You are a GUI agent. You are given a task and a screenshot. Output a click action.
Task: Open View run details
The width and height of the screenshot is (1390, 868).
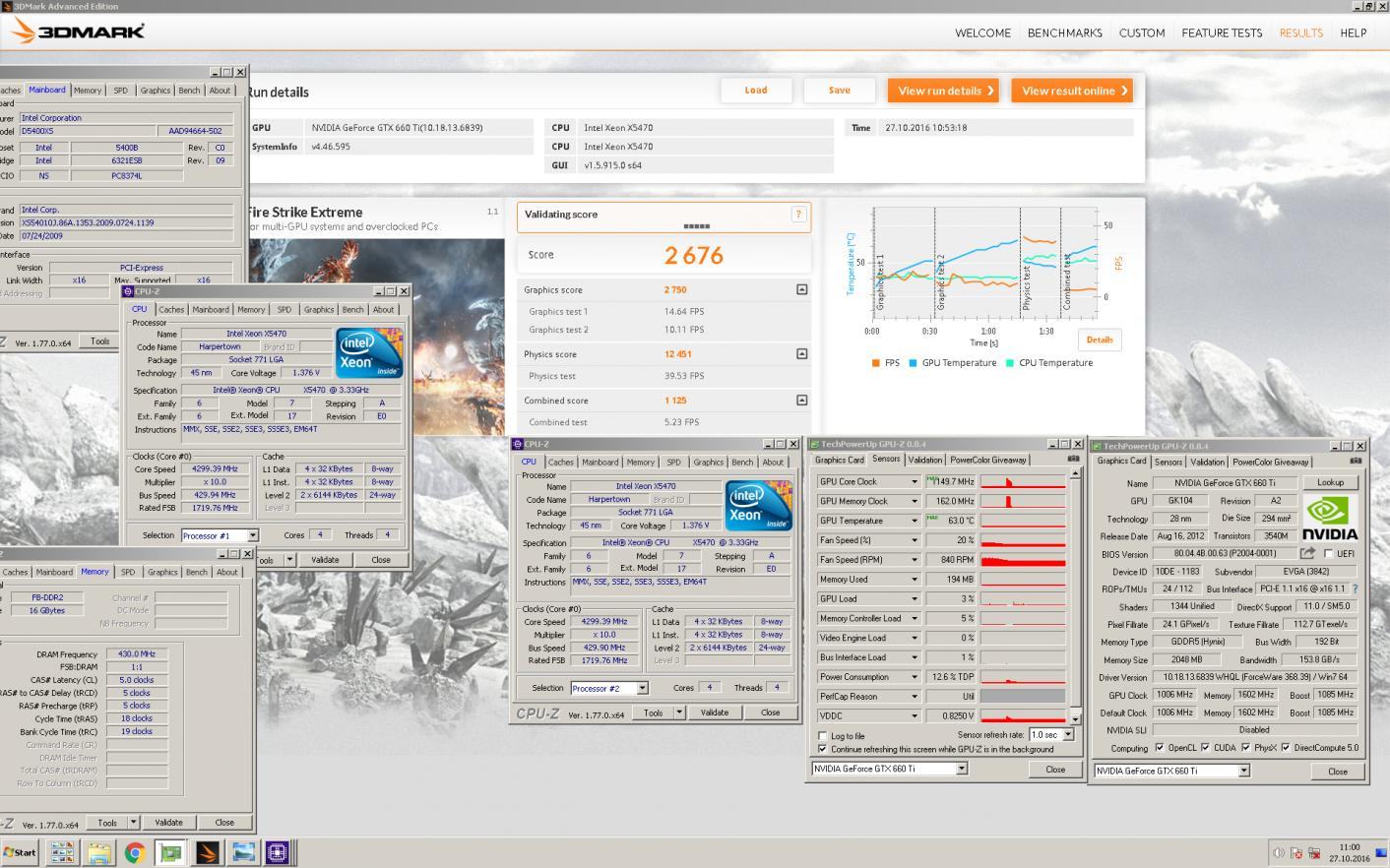click(943, 91)
